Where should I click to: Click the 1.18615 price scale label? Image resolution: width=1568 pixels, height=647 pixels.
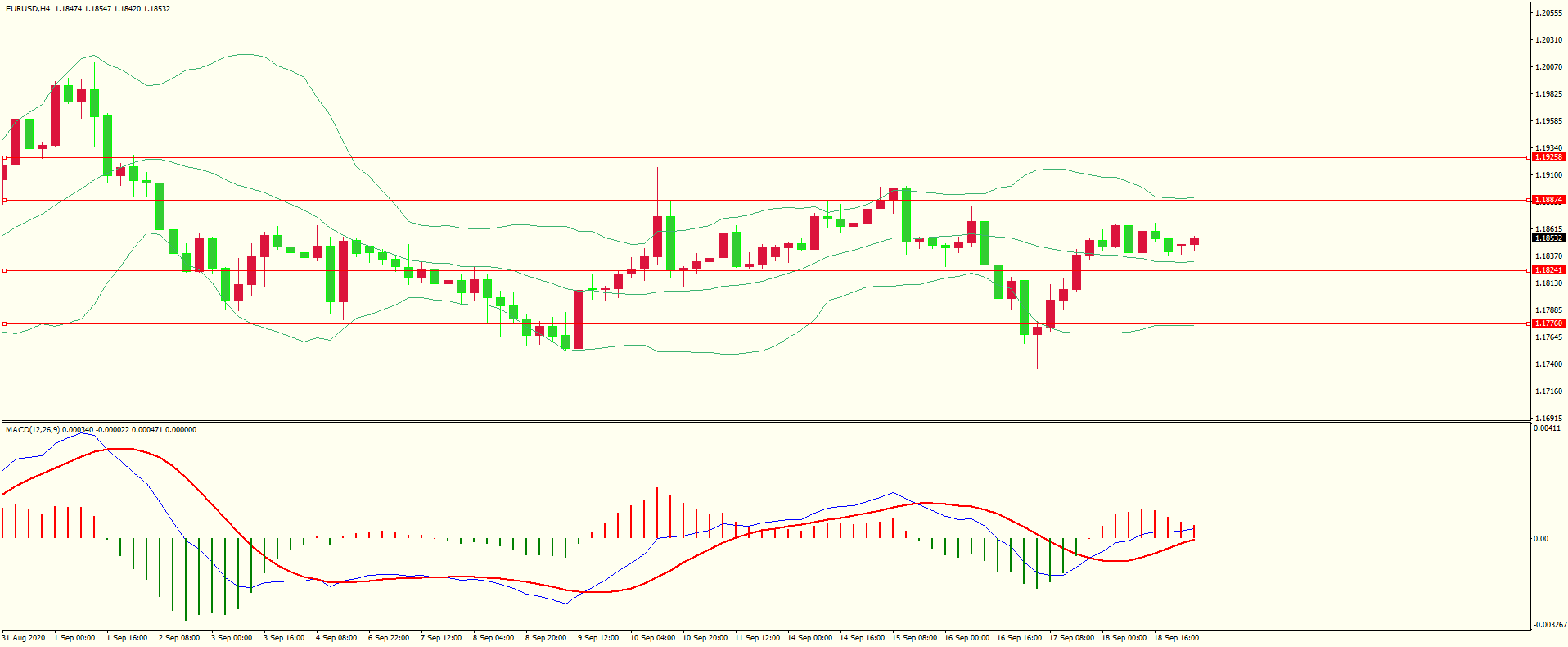coord(1549,229)
